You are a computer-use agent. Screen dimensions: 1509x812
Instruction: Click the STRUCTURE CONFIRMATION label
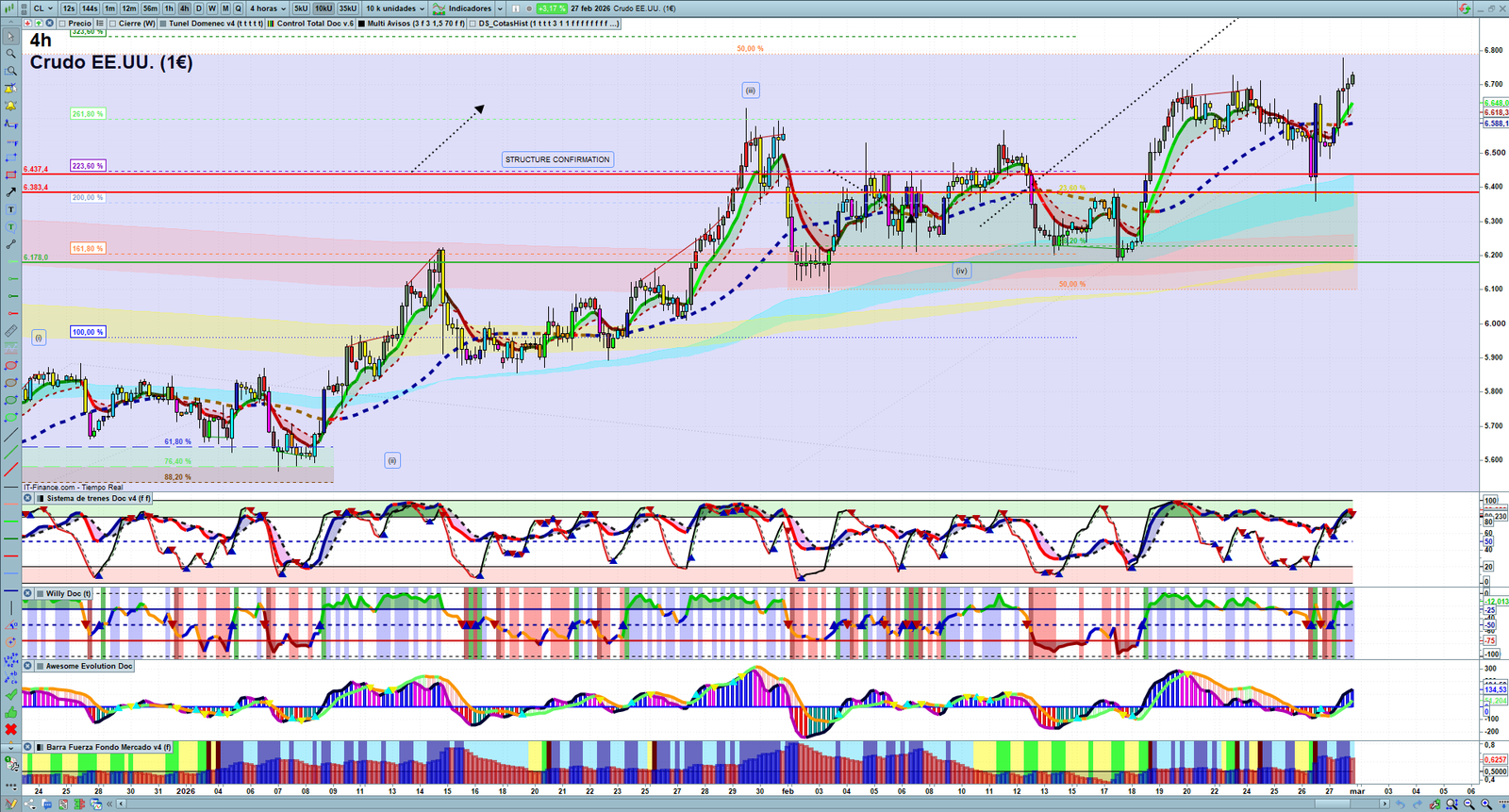pos(557,159)
